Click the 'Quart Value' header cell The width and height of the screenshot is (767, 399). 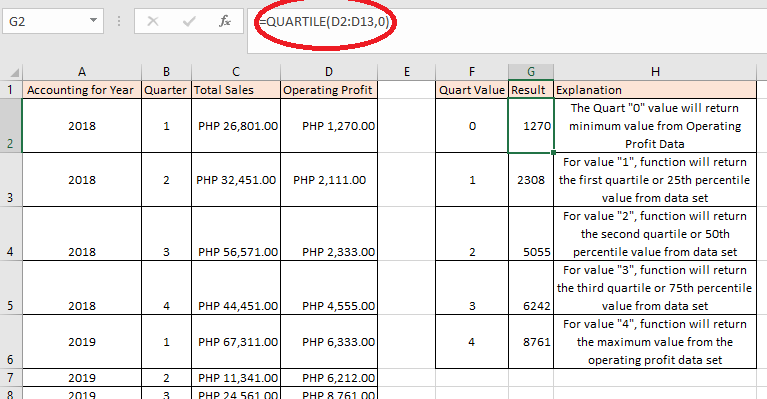[472, 89]
